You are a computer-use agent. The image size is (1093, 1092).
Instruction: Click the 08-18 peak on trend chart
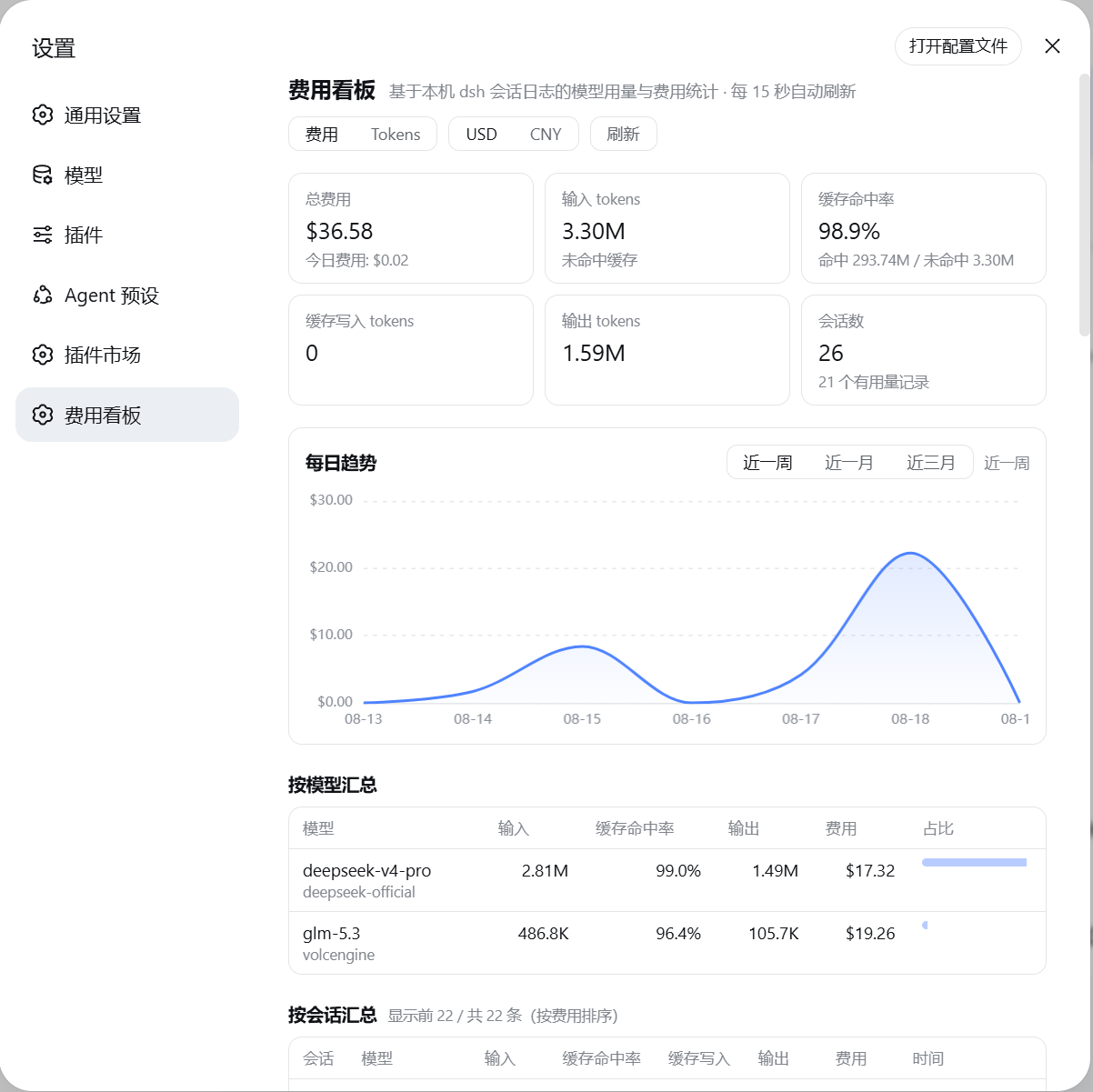point(910,553)
